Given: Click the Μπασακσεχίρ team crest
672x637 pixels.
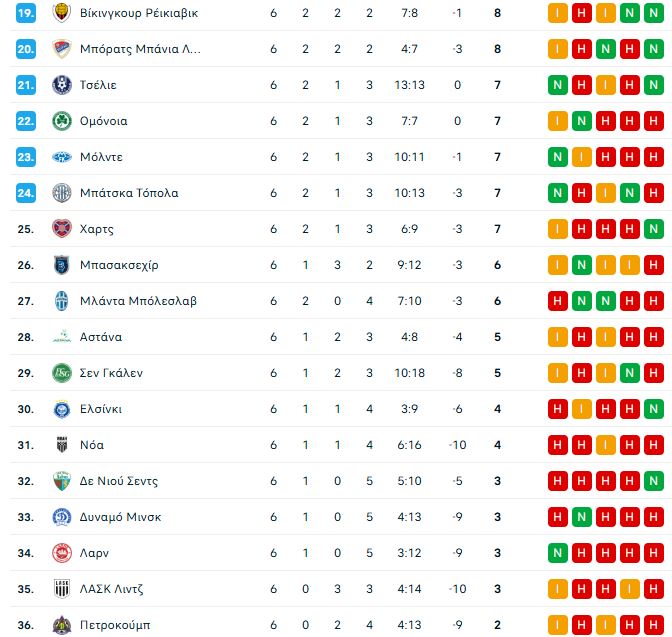Looking at the screenshot, I should pos(62,265).
